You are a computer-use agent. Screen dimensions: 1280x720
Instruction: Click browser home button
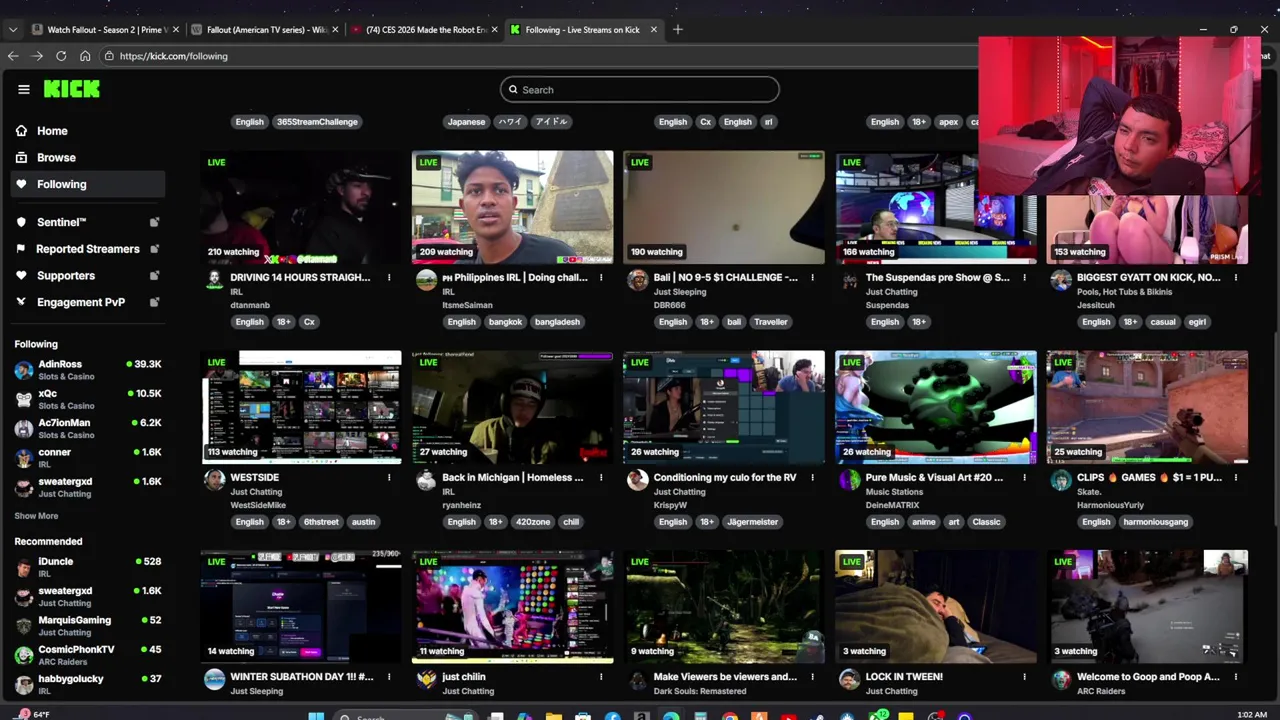click(85, 56)
